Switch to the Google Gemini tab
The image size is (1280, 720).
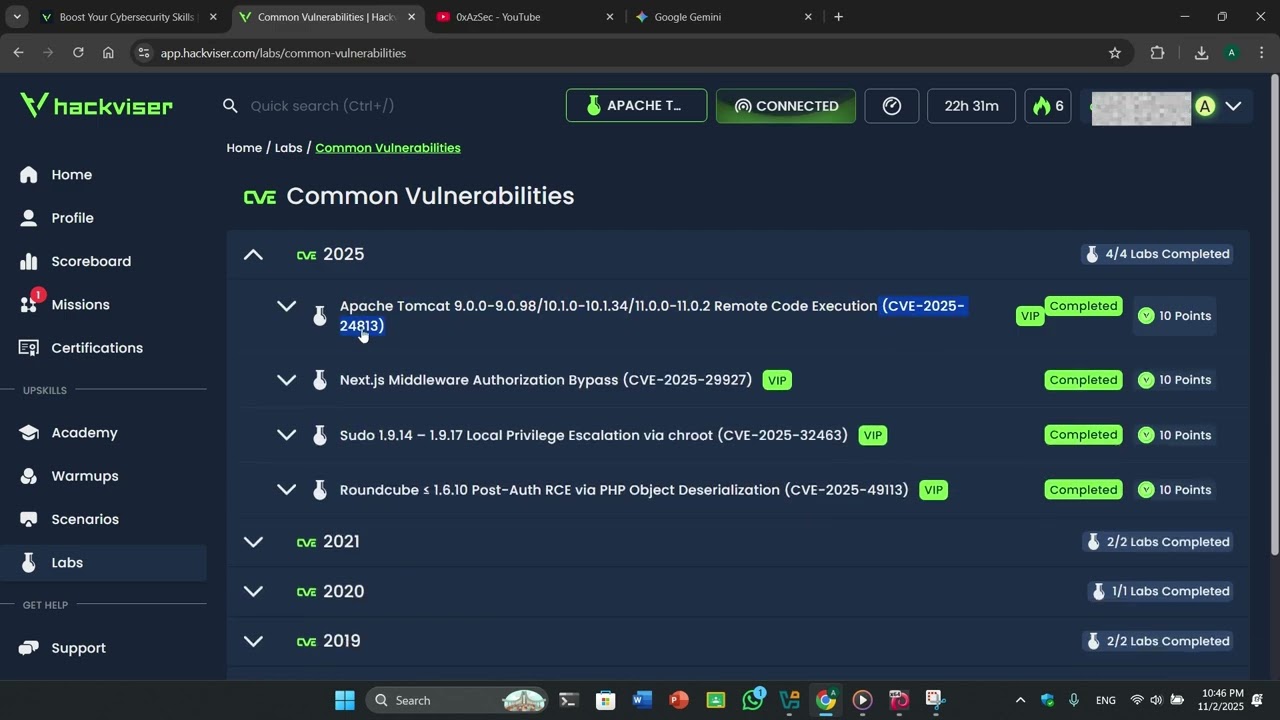pos(724,17)
